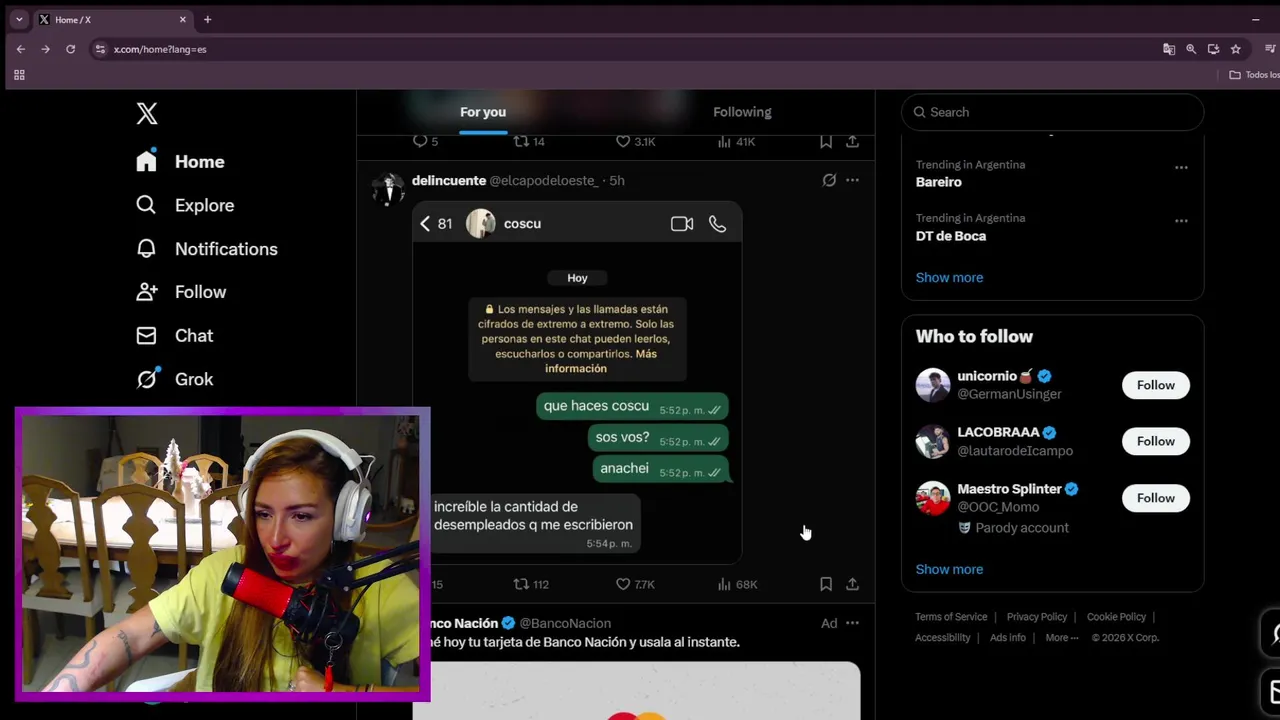
Task: Go forward in browser history
Action: [45, 49]
